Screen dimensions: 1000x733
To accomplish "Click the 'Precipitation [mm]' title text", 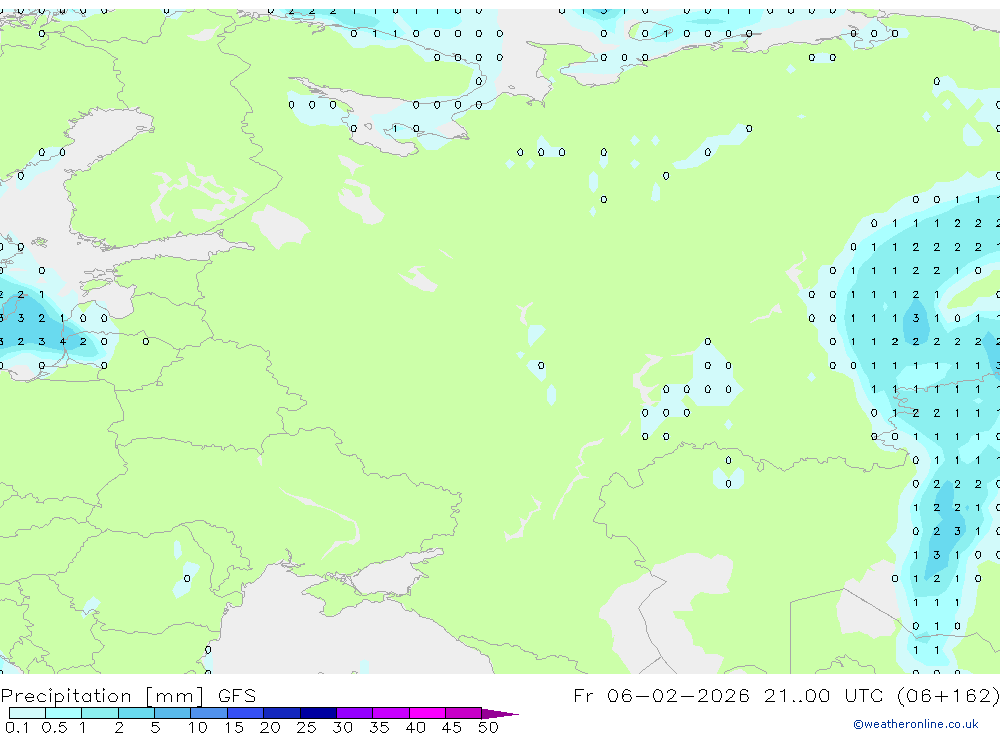I will point(102,696).
